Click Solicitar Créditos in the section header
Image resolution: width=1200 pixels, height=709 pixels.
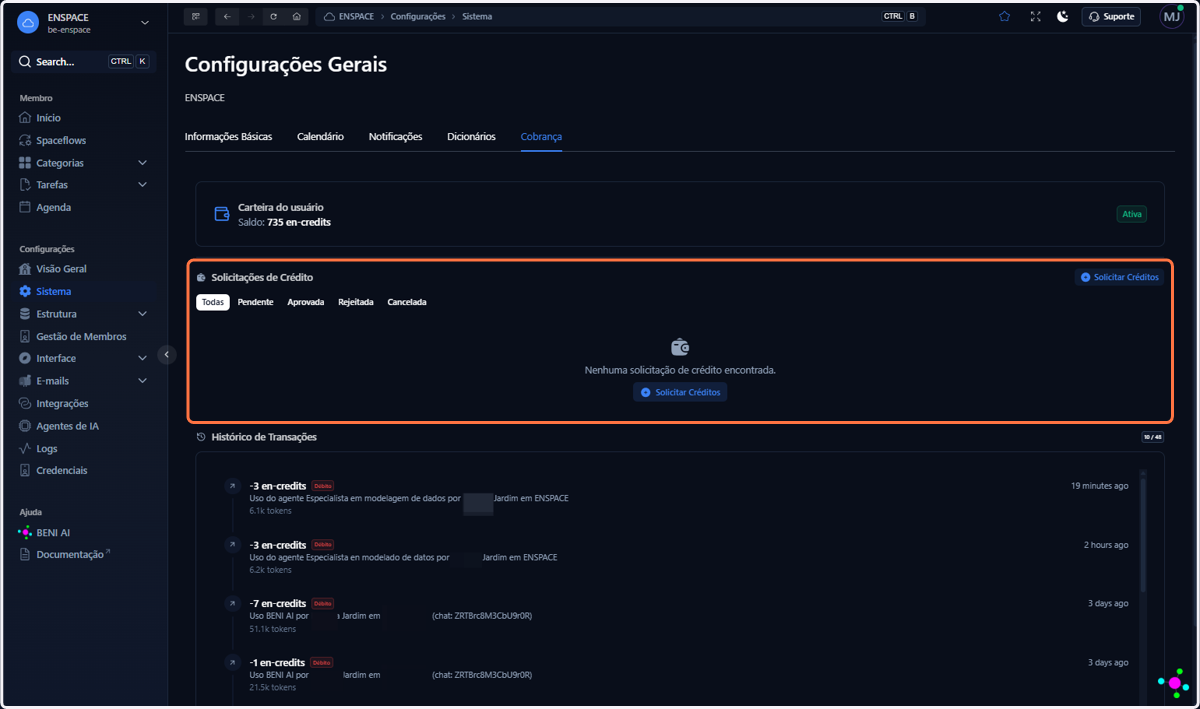pyautogui.click(x=1119, y=277)
